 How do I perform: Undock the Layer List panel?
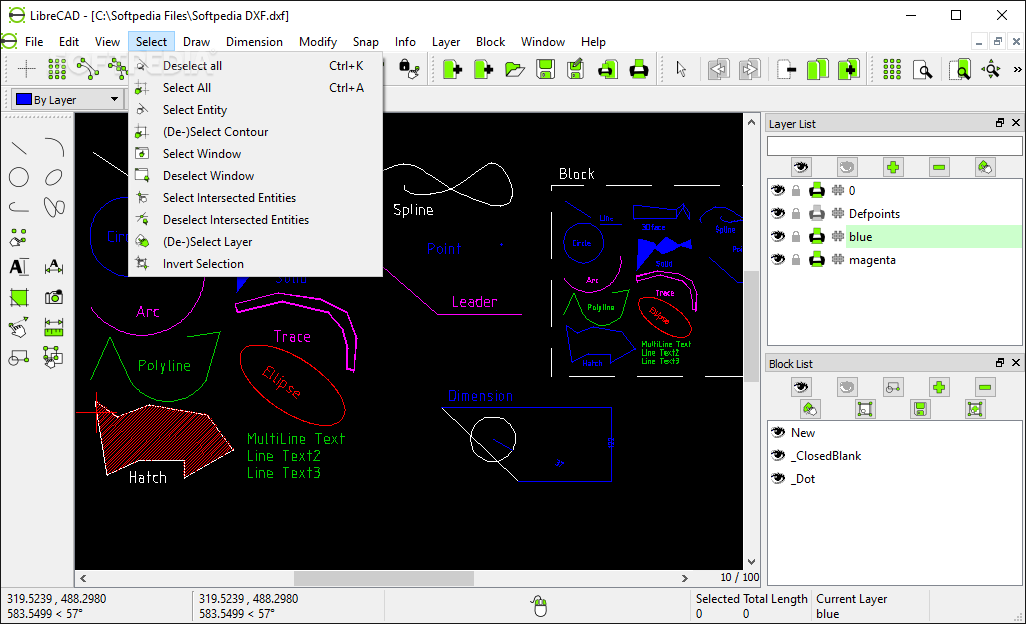coord(1000,123)
